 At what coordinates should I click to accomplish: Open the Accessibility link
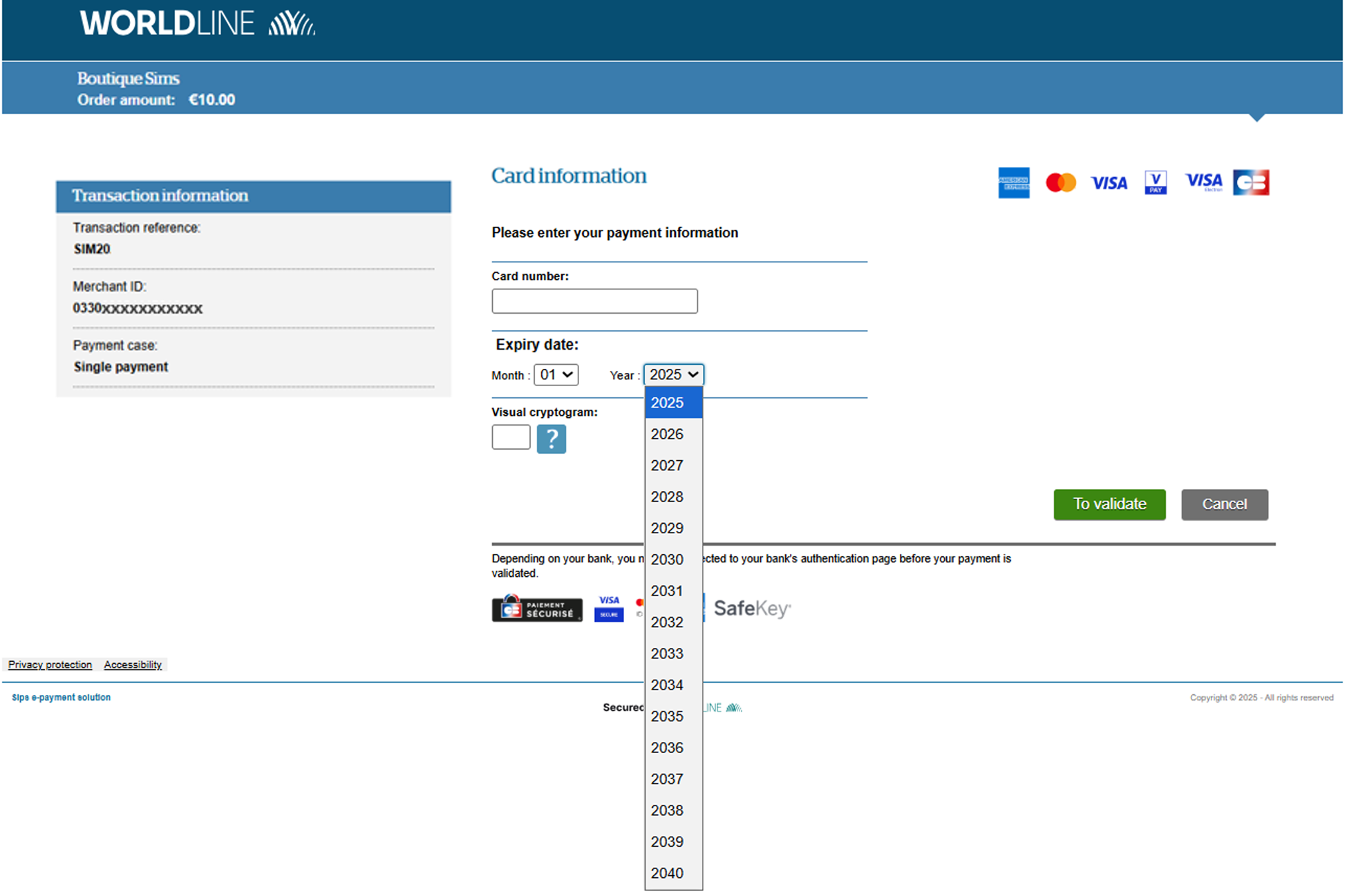[x=133, y=665]
